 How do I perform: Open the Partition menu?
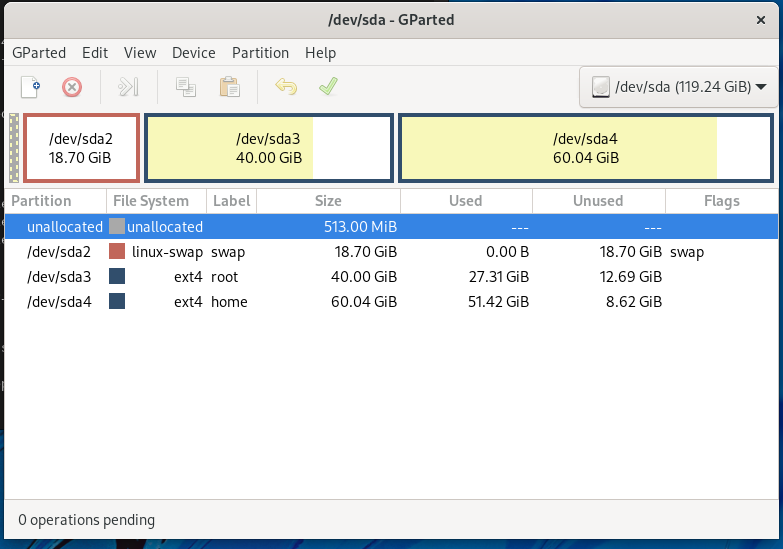click(x=260, y=52)
